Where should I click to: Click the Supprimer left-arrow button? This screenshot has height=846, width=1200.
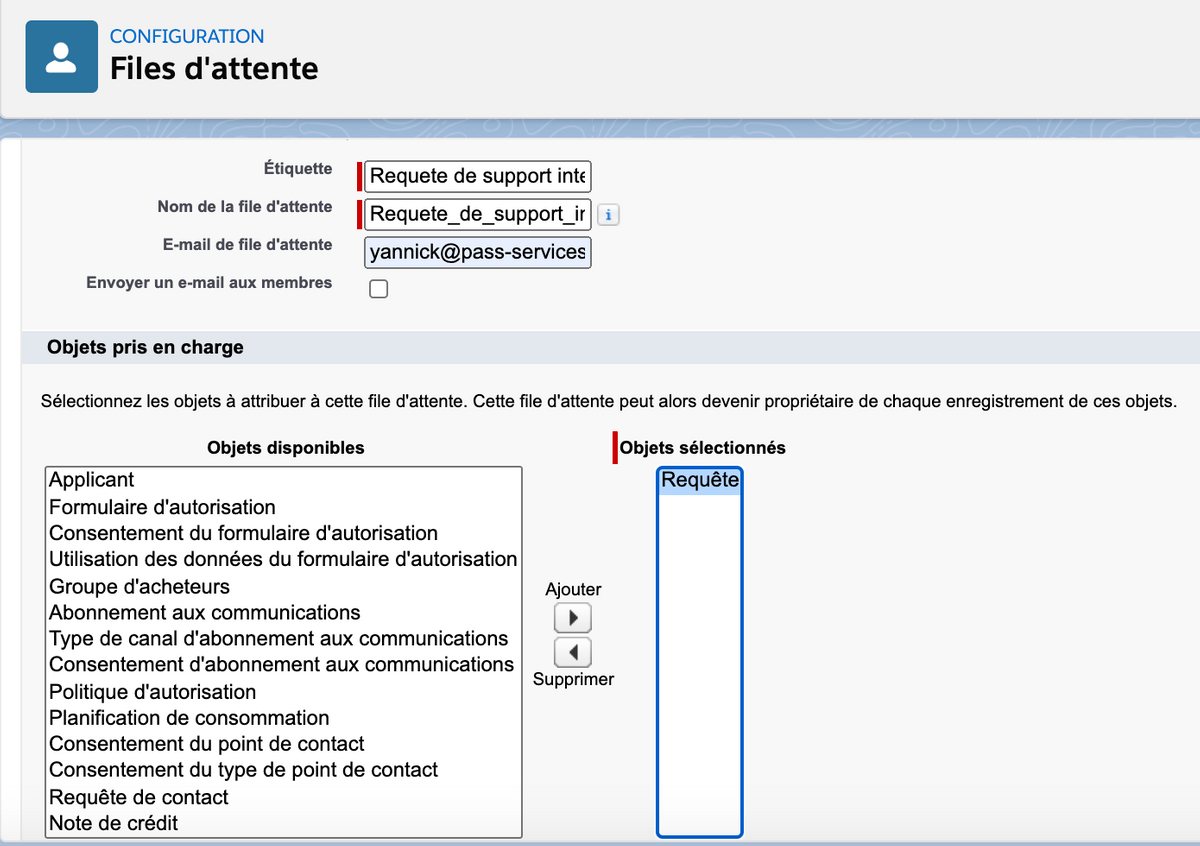573,653
